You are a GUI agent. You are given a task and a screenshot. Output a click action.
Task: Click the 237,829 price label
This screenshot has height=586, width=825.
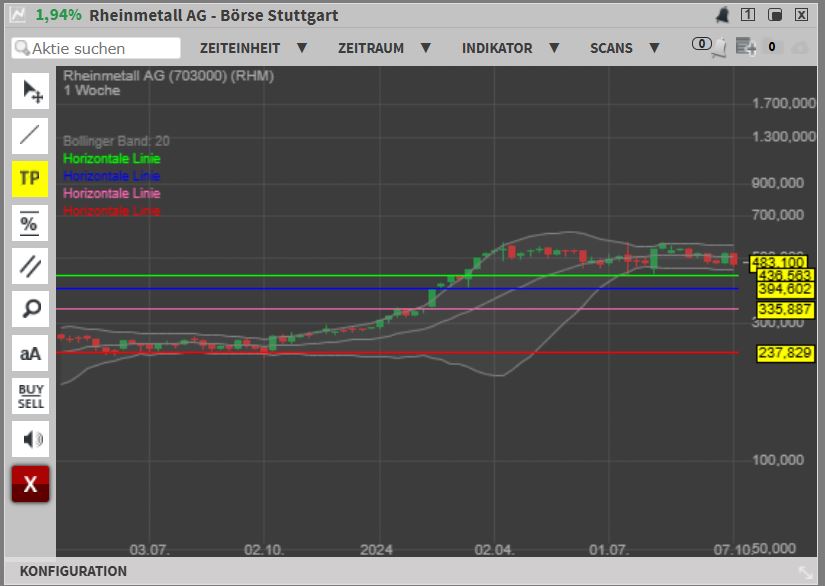785,353
